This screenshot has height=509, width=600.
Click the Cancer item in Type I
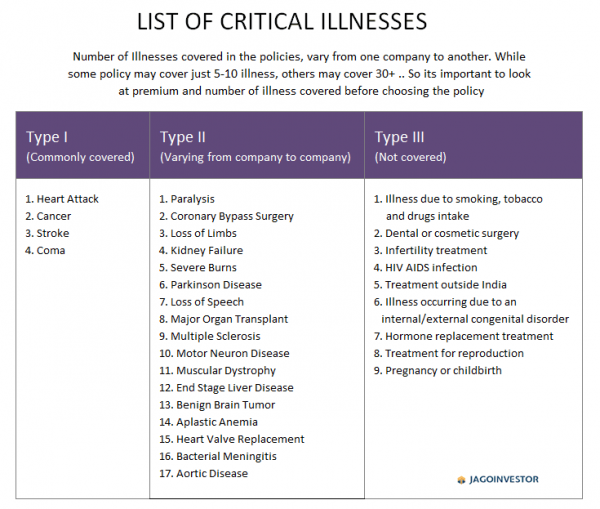coord(48,216)
